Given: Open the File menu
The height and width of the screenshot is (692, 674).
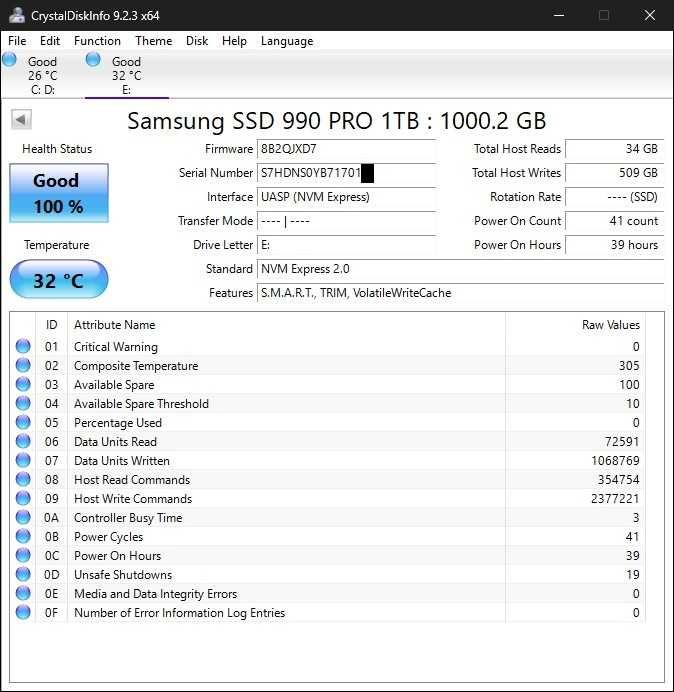Looking at the screenshot, I should (x=17, y=41).
